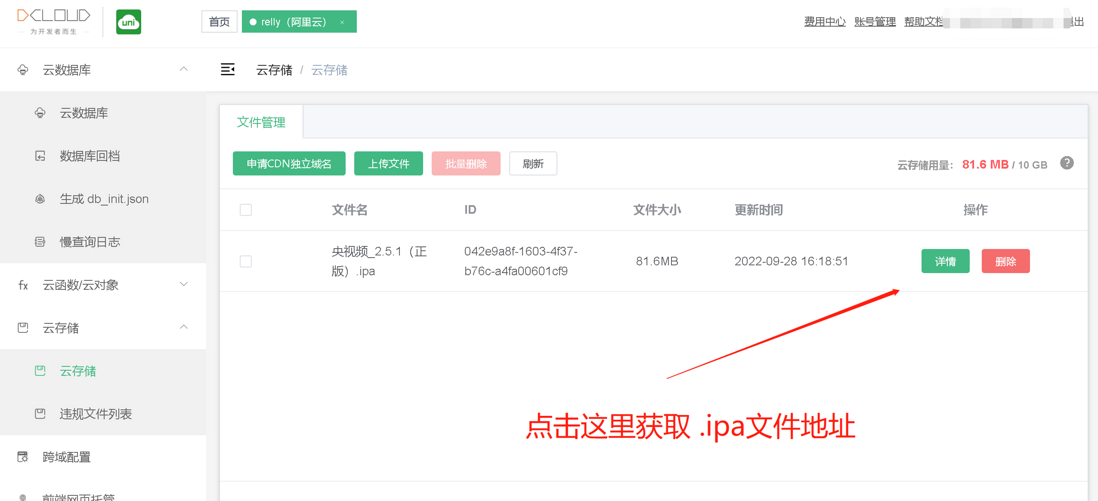Click the first 云存储 breadcrumb
Viewport: 1098px width, 501px height.
274,69
